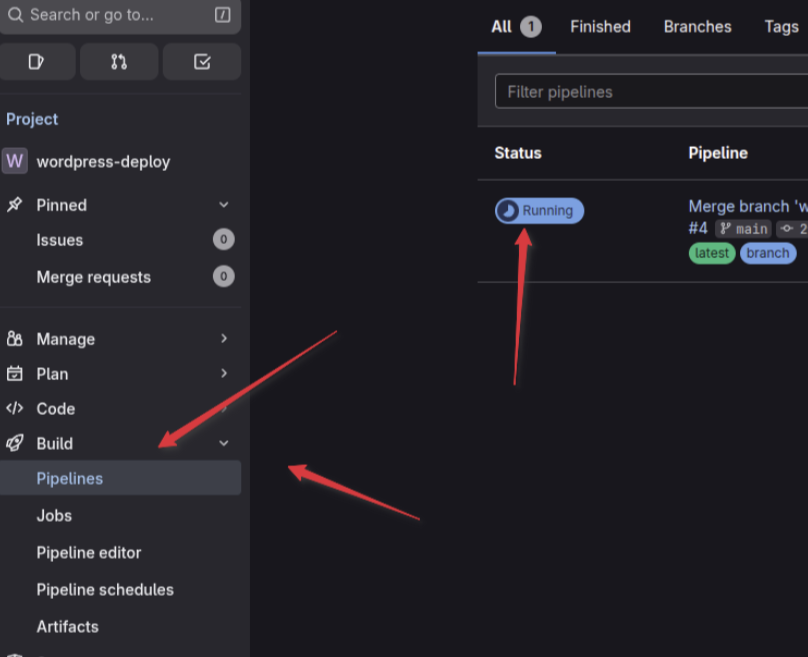This screenshot has width=808, height=657.
Task: Click the slash shortcut key icon
Action: pos(223,14)
